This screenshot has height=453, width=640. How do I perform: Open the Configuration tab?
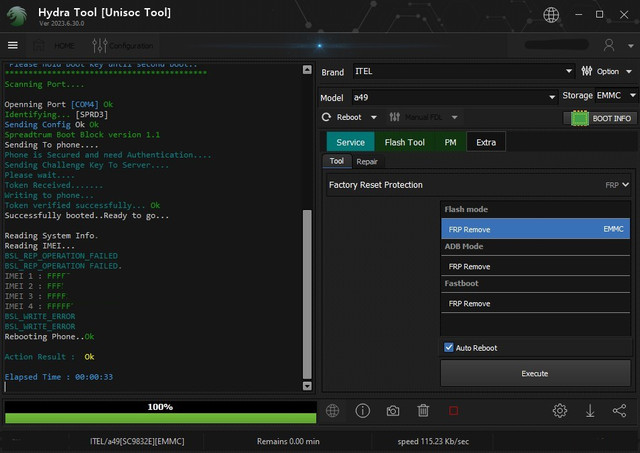(x=123, y=45)
